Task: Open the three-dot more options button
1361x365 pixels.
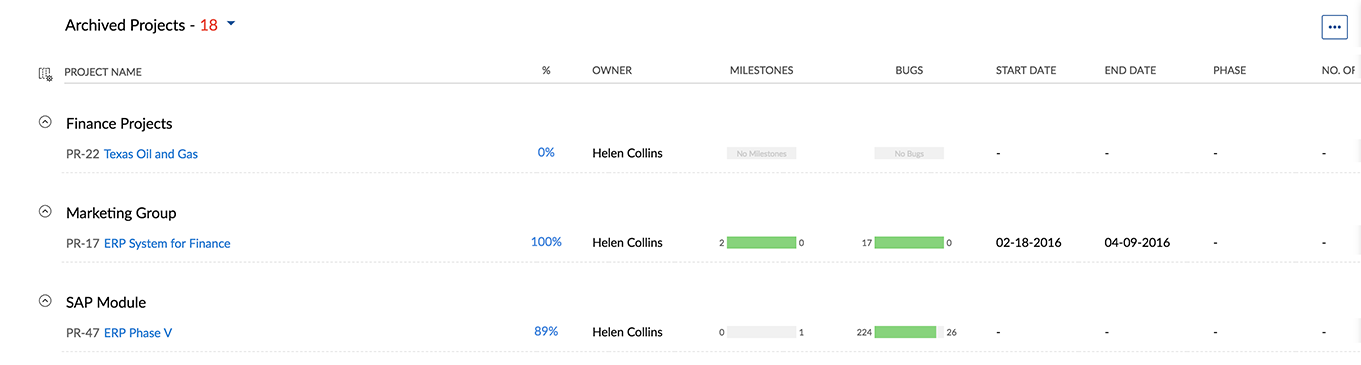Action: pos(1334,27)
